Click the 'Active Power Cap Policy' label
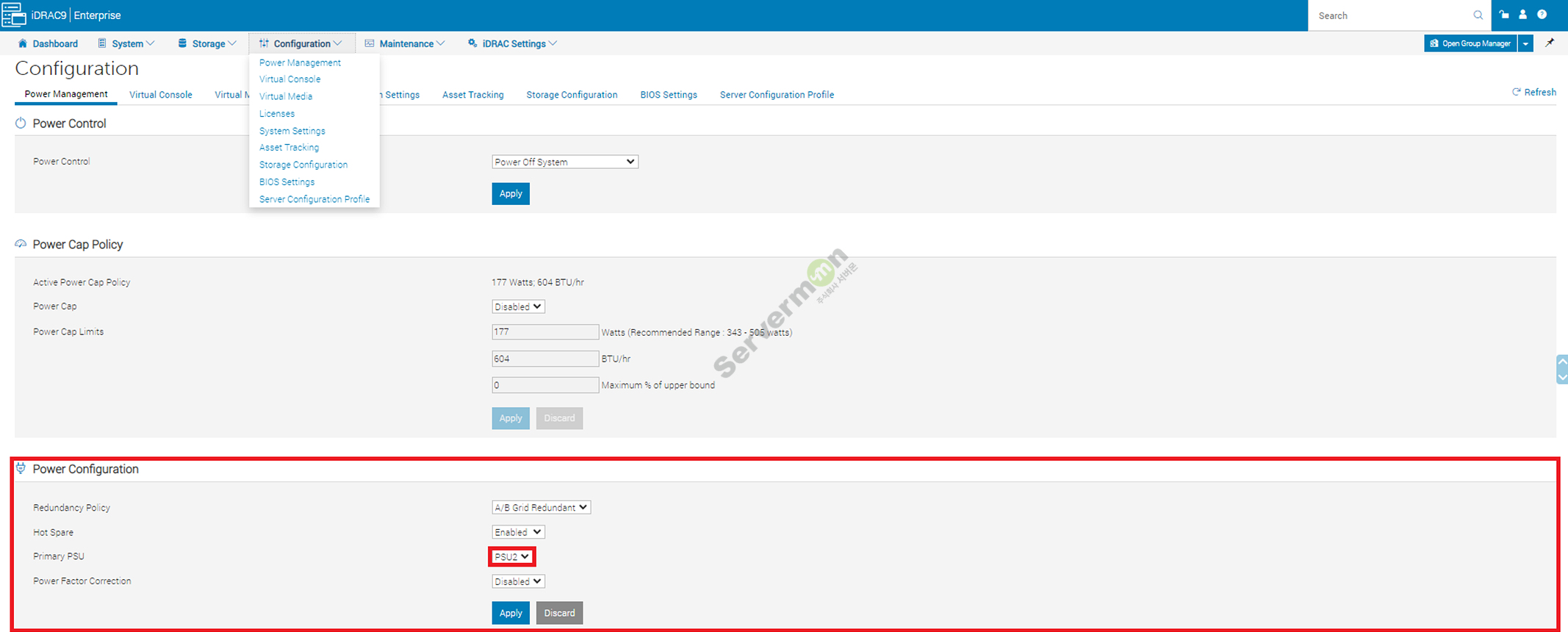This screenshot has height=632, width=1568. [x=82, y=282]
